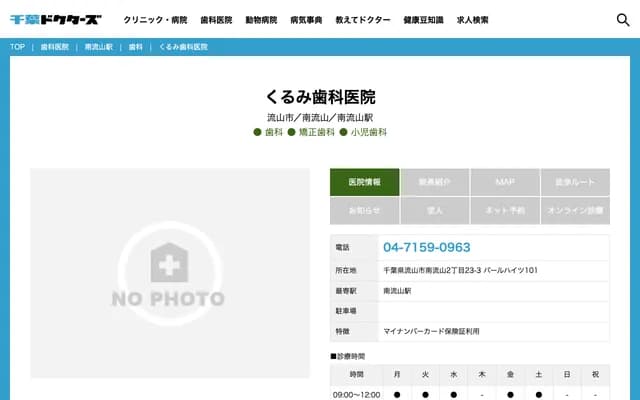Viewport: 640px width, 400px height.
Task: Switch to the MAP tab
Action: coord(505,182)
